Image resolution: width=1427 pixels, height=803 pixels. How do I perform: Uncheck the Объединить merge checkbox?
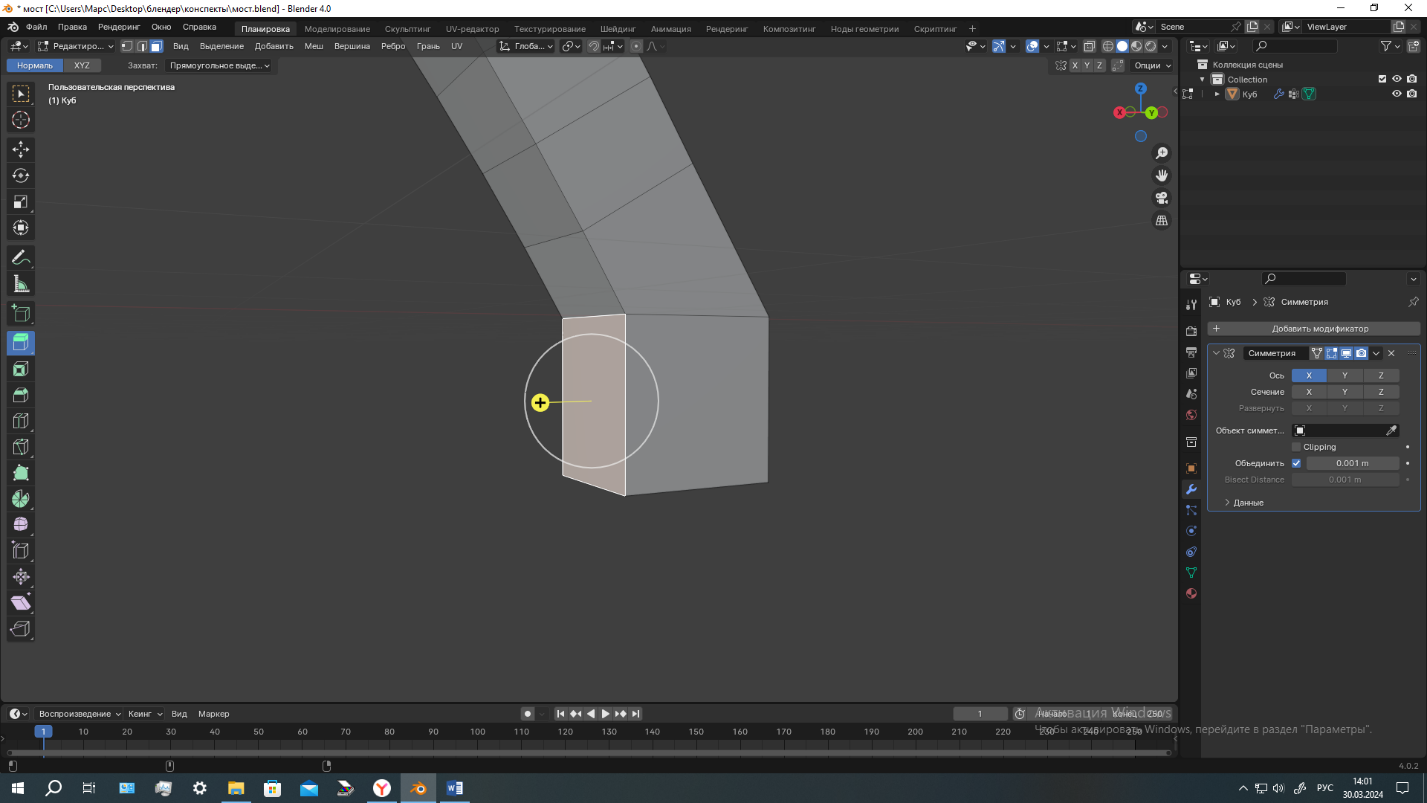(1297, 463)
